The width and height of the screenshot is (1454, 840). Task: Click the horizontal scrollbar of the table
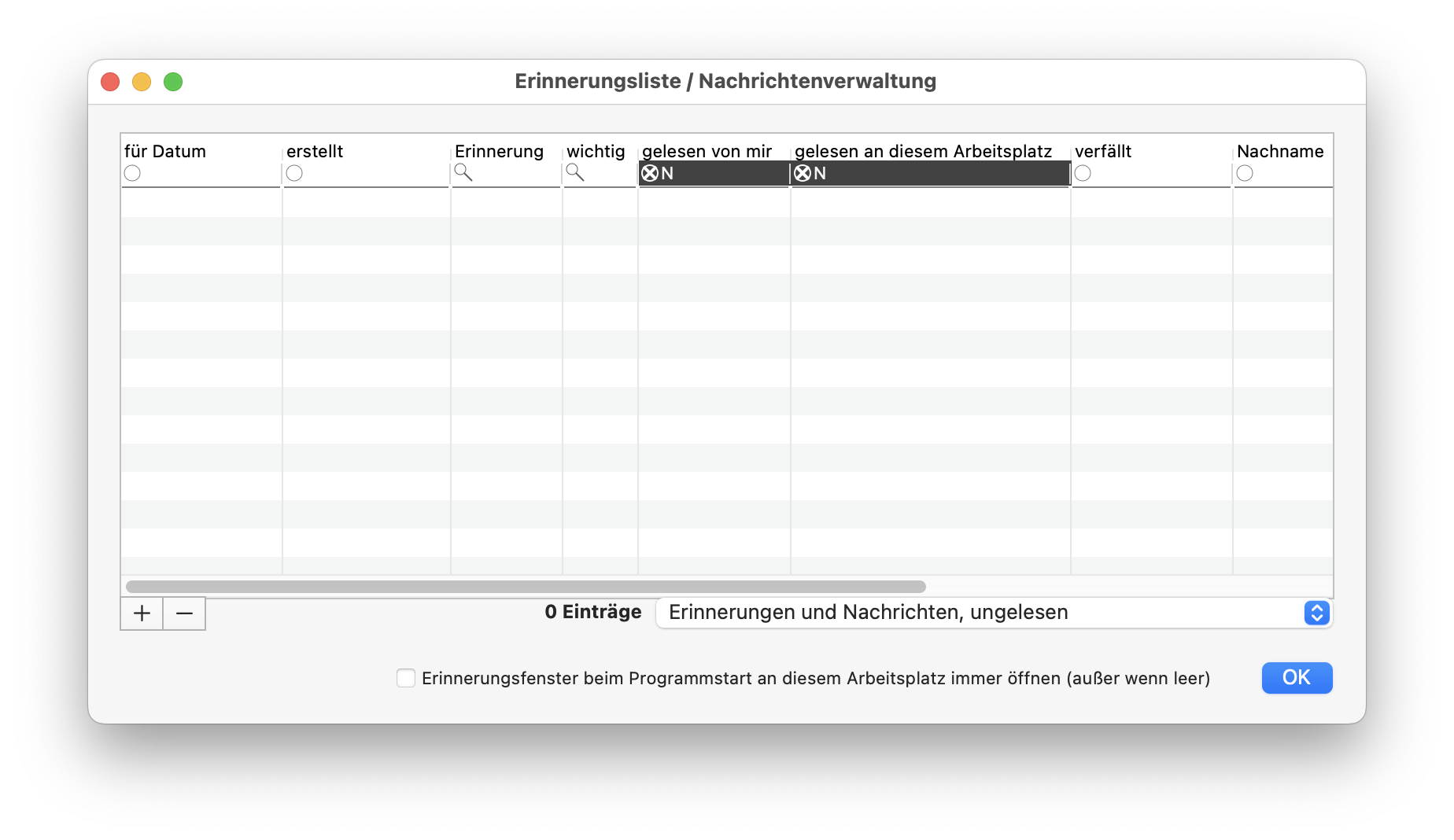526,587
